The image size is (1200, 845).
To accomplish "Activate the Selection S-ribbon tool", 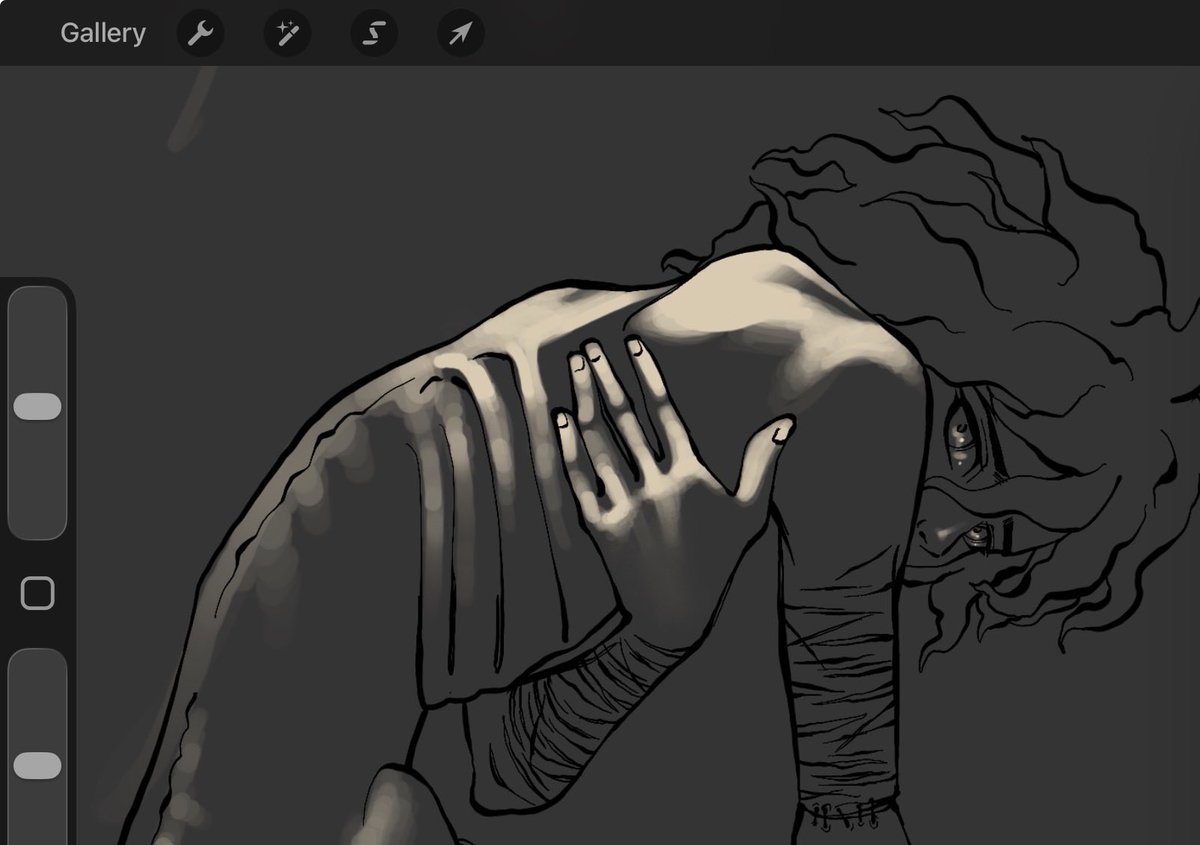I will tap(374, 33).
